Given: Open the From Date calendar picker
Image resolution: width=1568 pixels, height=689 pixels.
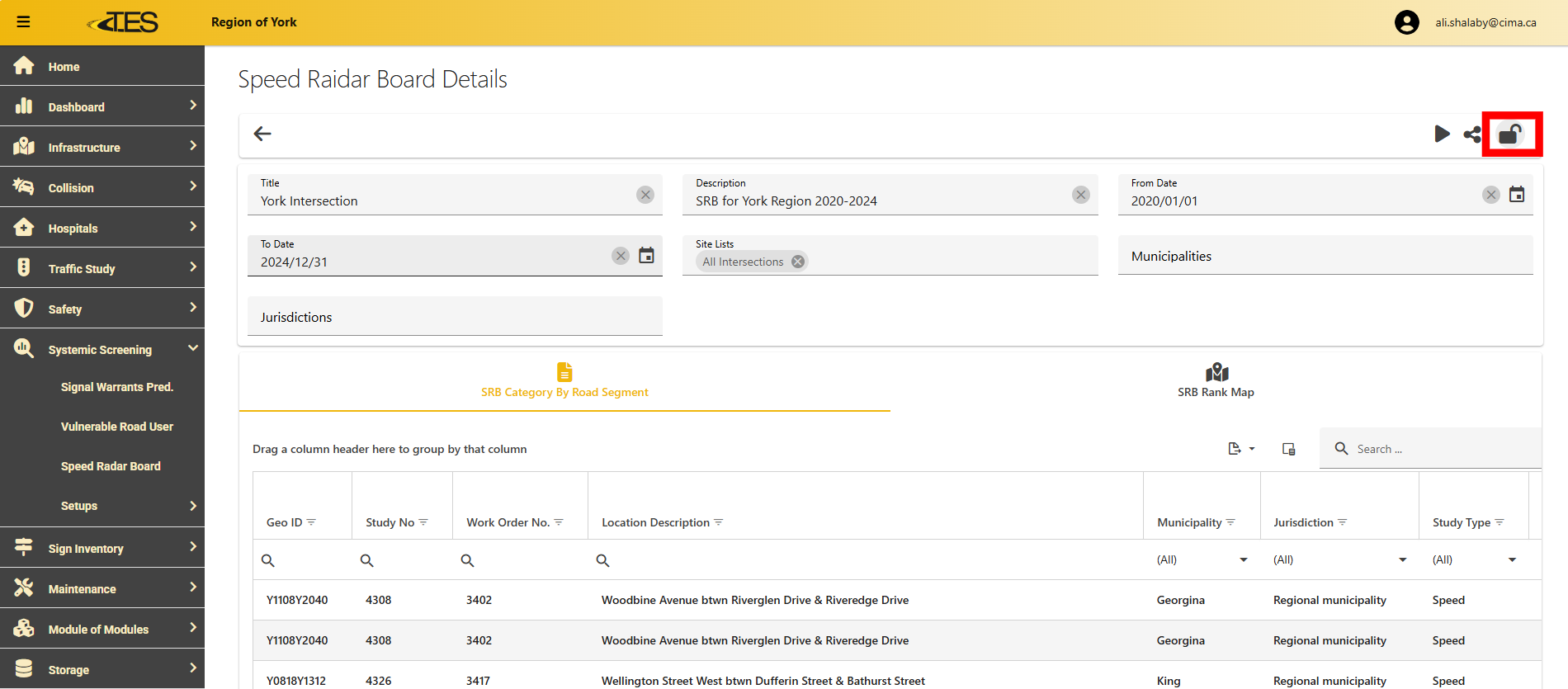Looking at the screenshot, I should [x=1517, y=195].
